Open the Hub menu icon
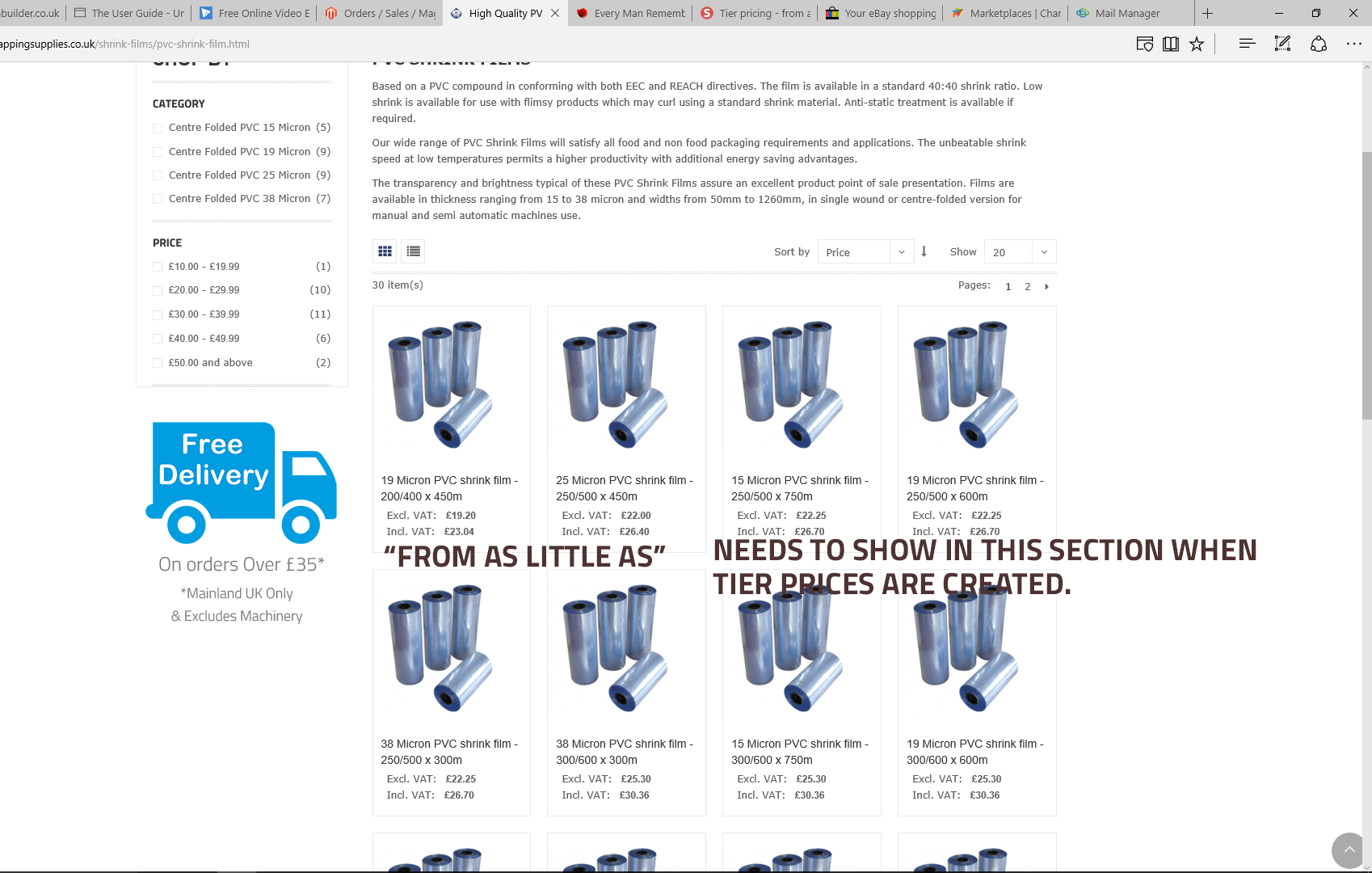Viewport: 1372px width, 873px height. click(1247, 44)
